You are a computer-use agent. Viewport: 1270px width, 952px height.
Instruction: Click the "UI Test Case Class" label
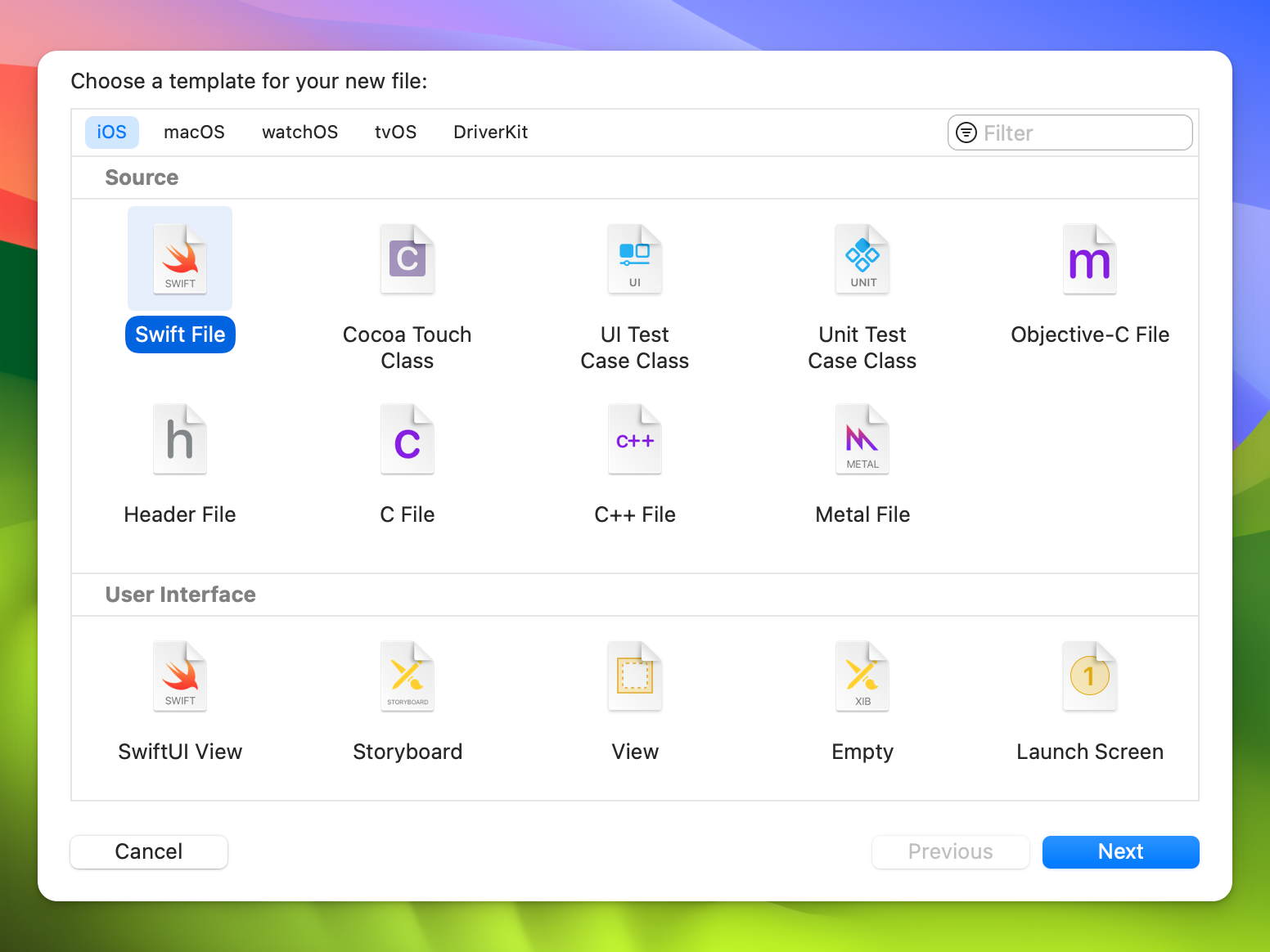pyautogui.click(x=635, y=348)
